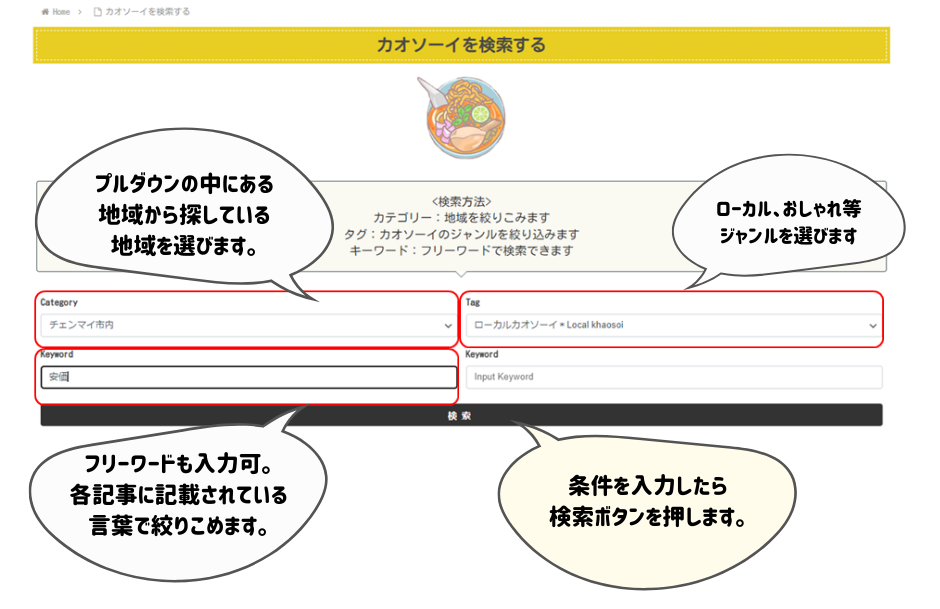Image resolution: width=940 pixels, height=609 pixels.
Task: Click the khao soi noodle bowl illustration
Action: click(x=461, y=117)
